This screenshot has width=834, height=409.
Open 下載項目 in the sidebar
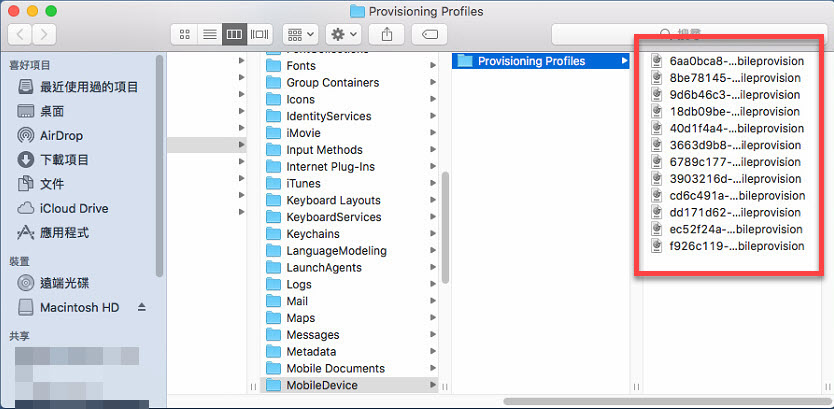(x=53, y=160)
